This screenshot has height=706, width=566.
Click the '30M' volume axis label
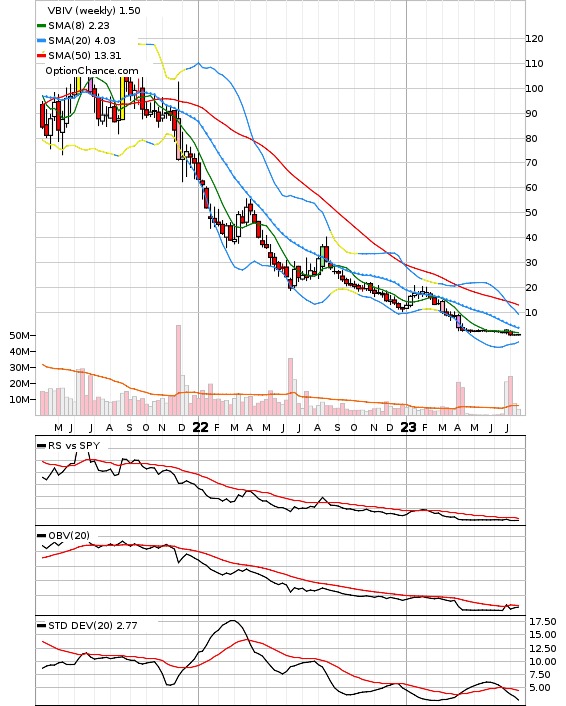(20, 368)
